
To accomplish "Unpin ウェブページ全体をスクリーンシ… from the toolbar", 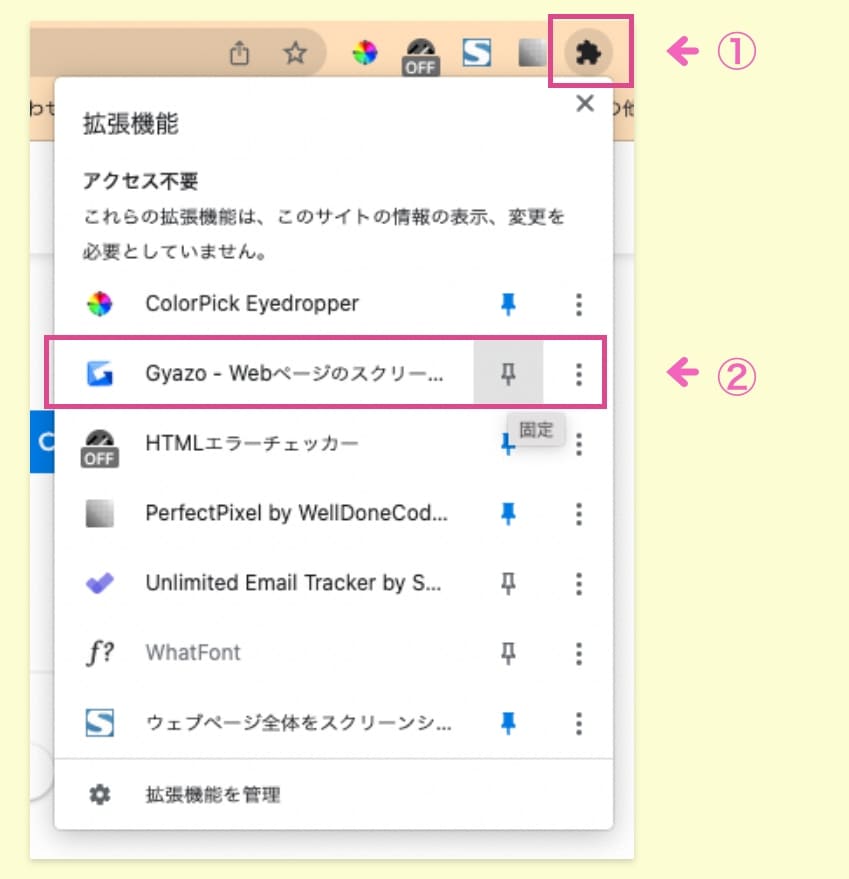I will click(508, 723).
